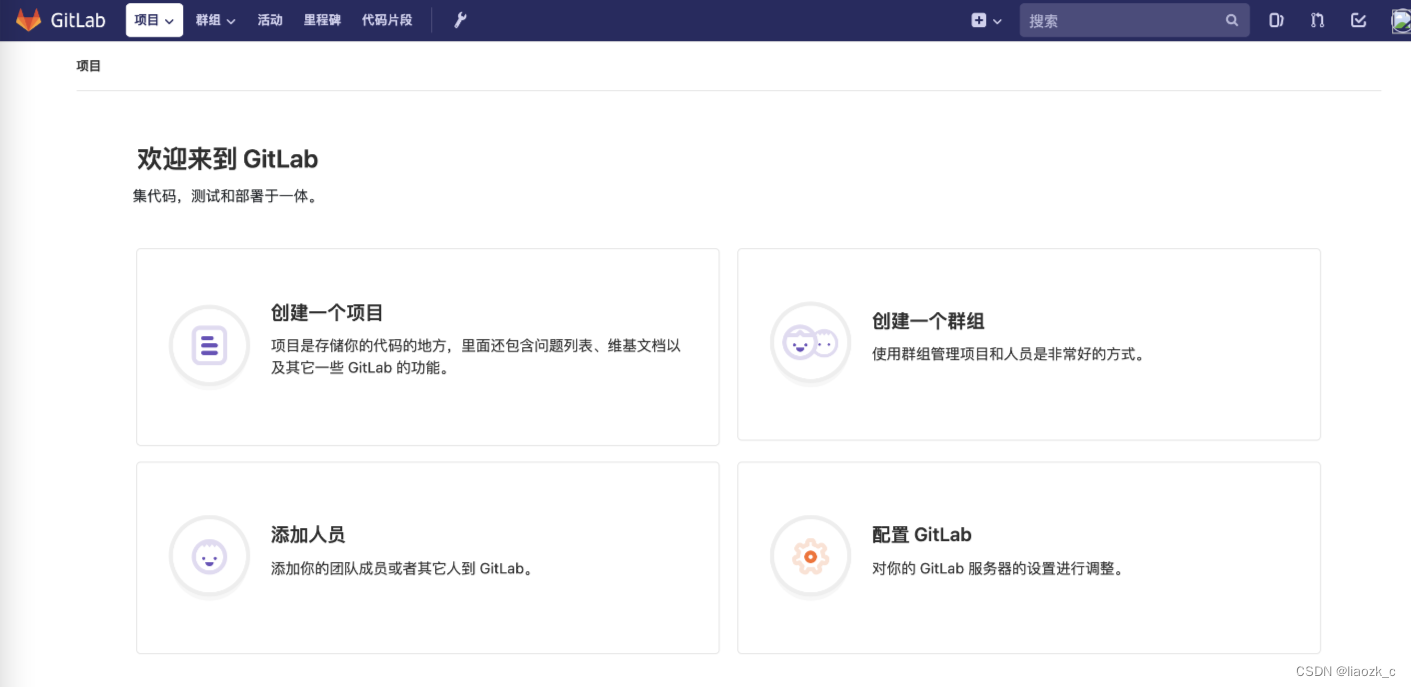Click text 集代码，测试和部署于一体。
This screenshot has width=1411, height=687.
click(227, 196)
